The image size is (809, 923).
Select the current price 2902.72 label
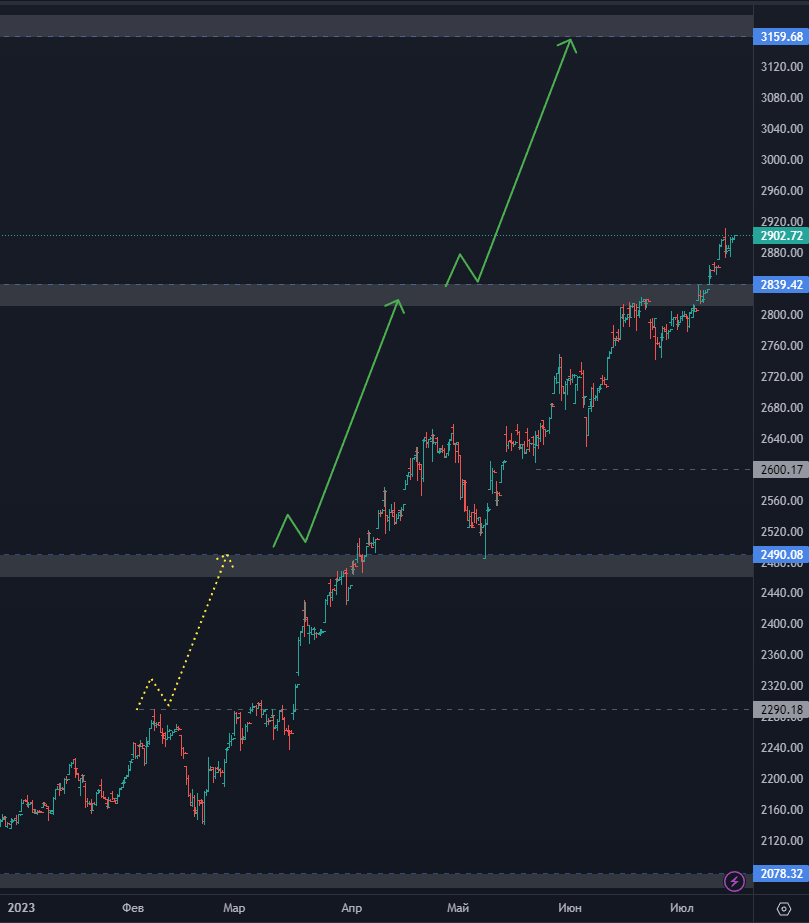781,235
